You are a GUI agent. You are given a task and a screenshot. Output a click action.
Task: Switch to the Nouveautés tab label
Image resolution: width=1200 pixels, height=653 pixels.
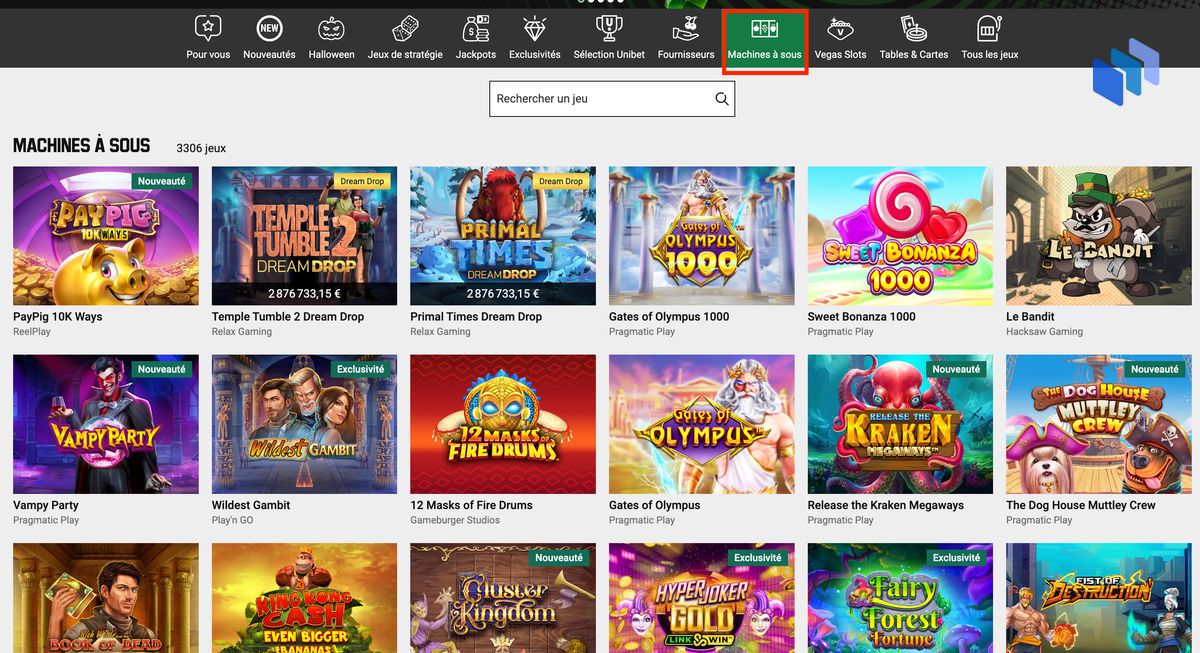(269, 54)
